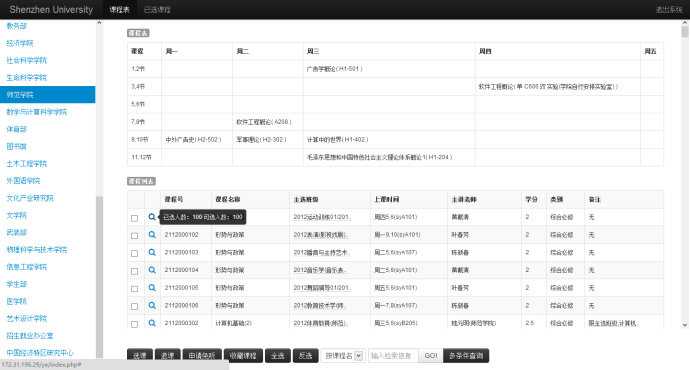Tick checkbox for course 2112000302
This screenshot has width=690, height=370.
[134, 324]
